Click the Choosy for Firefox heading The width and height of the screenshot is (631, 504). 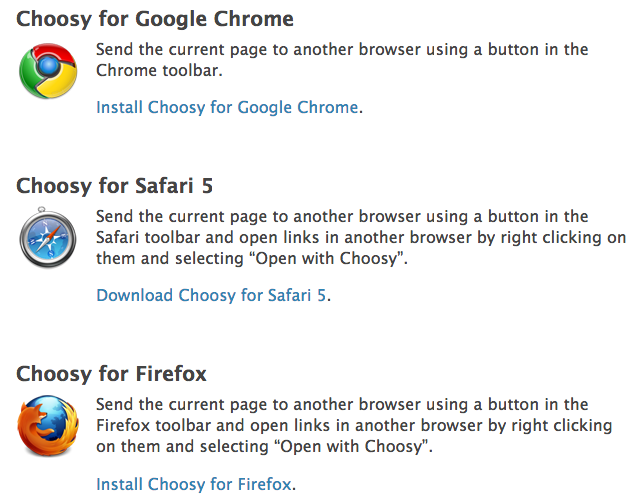(111, 374)
